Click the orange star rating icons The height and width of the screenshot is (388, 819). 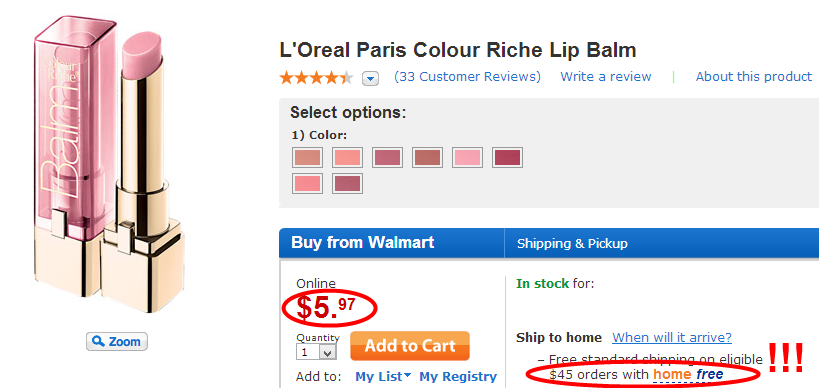[x=317, y=78]
